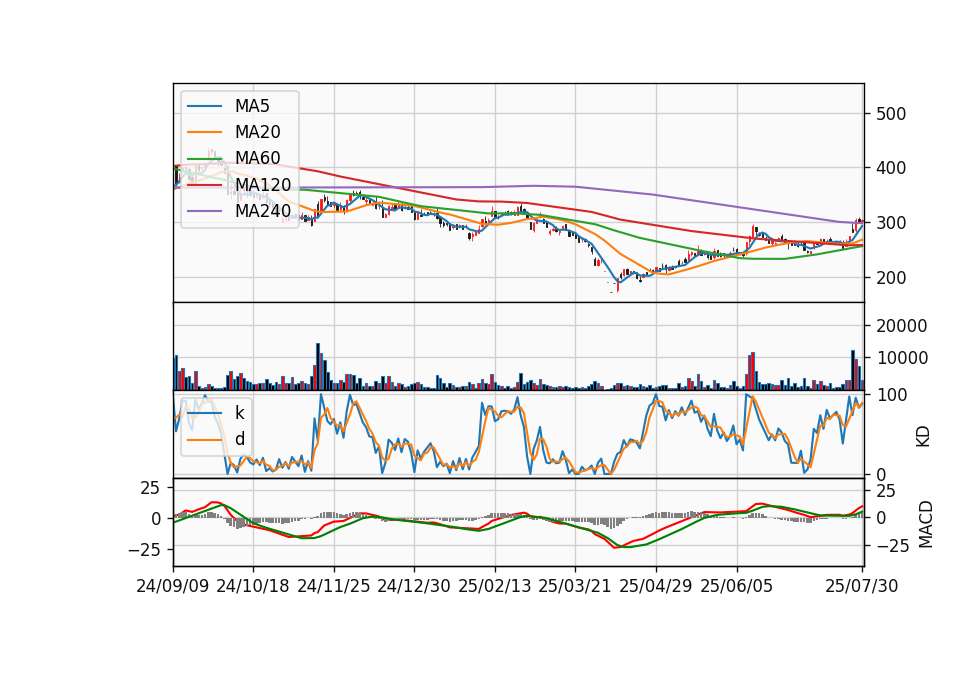Image resolution: width=960 pixels, height=690 pixels.
Task: Click the 24/12/30 date axis label
Action: click(x=414, y=586)
